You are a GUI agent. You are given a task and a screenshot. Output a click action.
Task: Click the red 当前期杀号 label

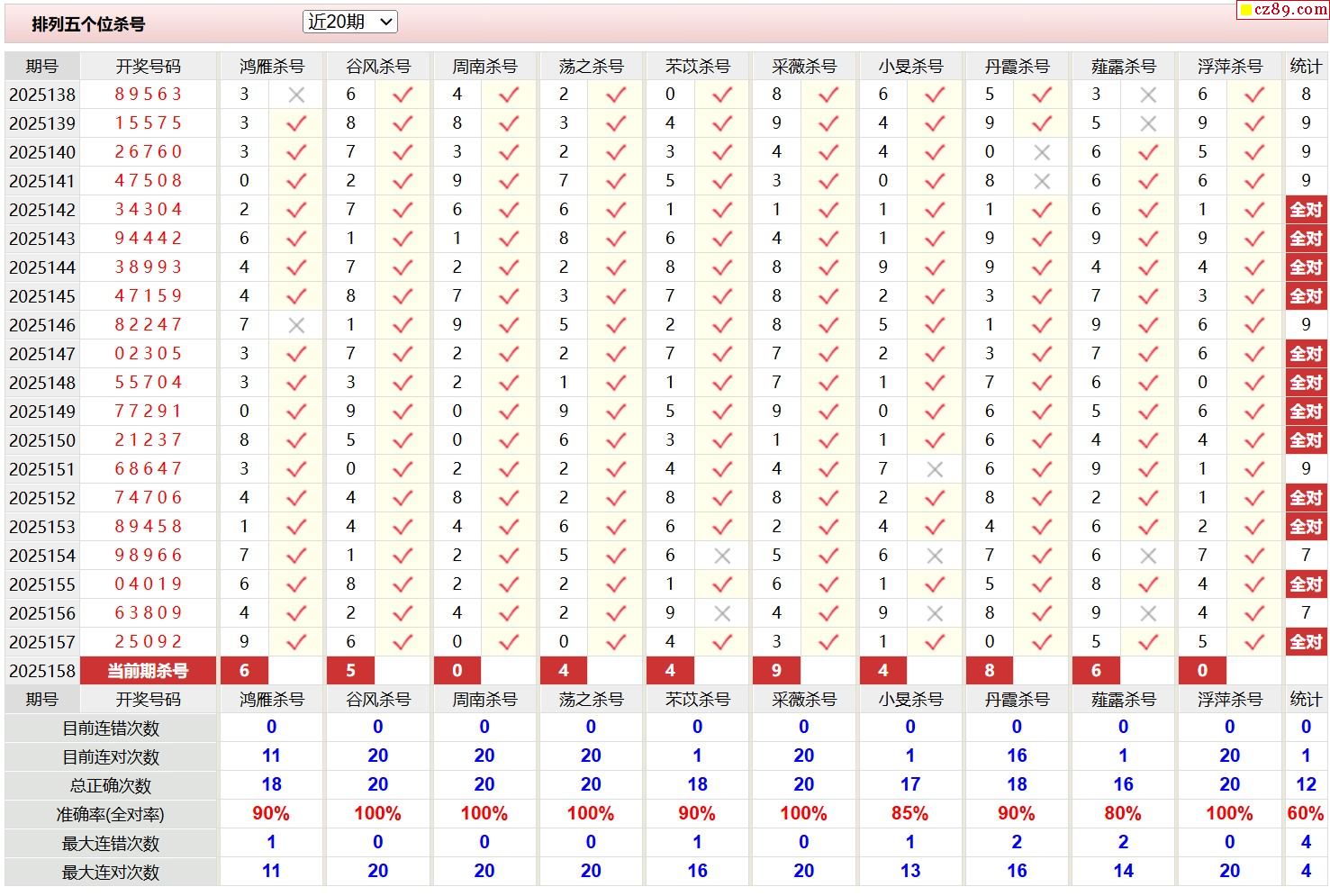[148, 671]
